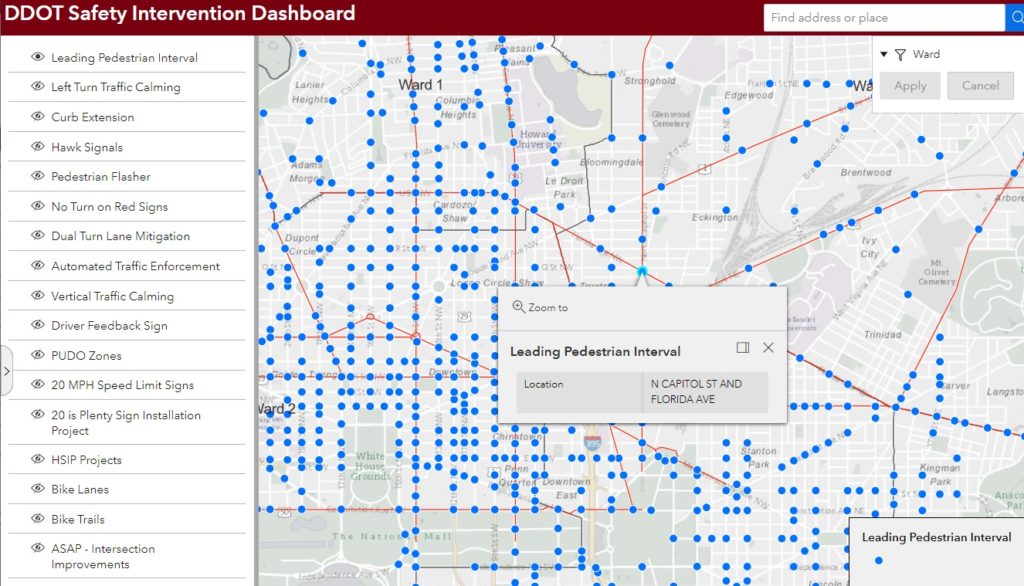Click the Ward filter funnel icon
This screenshot has width=1024, height=586.
900,55
